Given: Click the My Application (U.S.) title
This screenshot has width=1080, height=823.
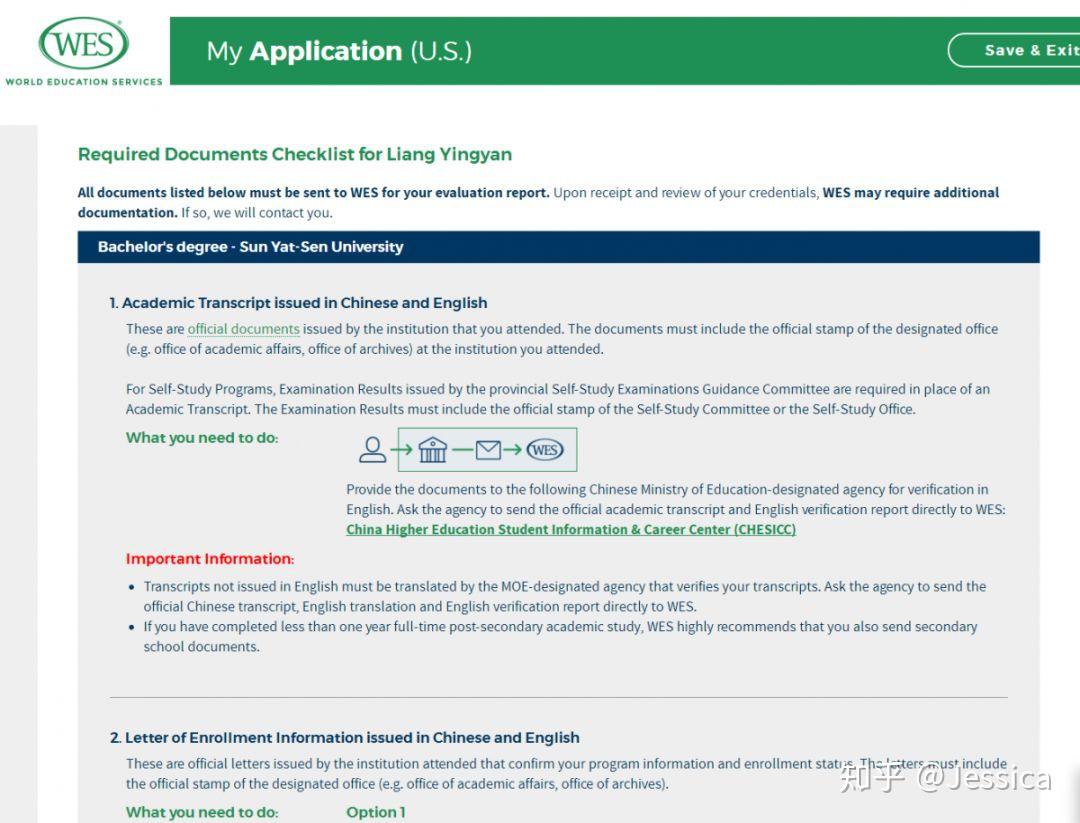Looking at the screenshot, I should click(x=339, y=52).
